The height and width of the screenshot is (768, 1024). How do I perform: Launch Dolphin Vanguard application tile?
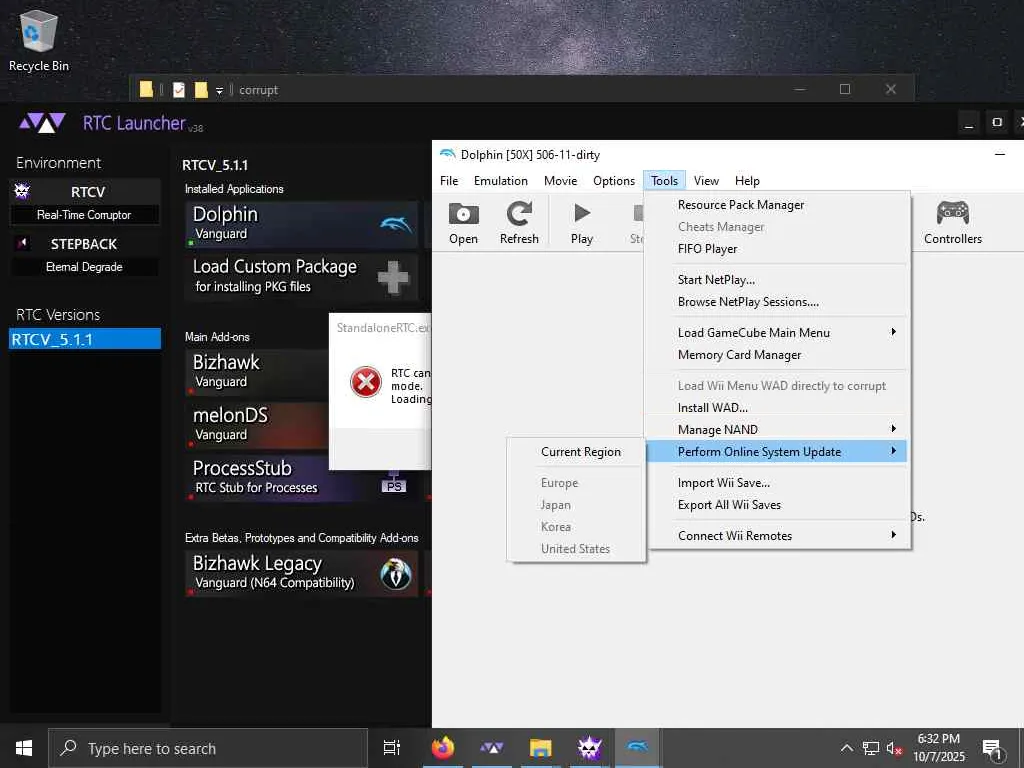coord(301,225)
